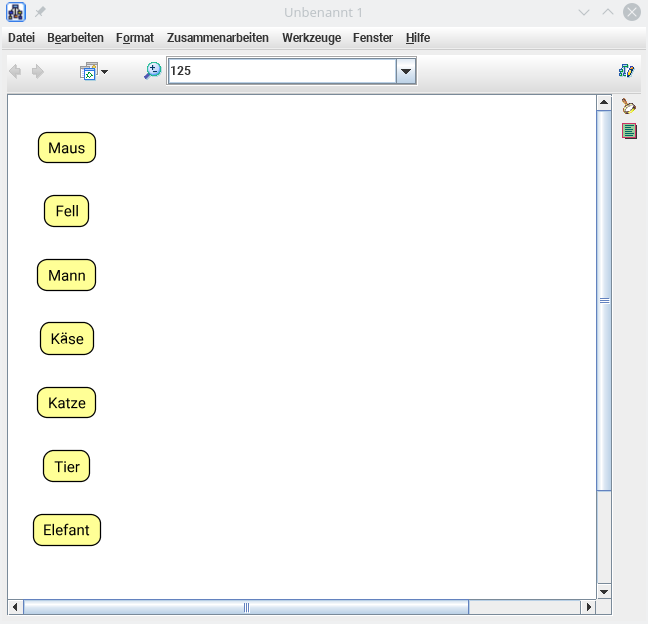The width and height of the screenshot is (648, 624).
Task: Open the Datei menu
Action: point(21,38)
